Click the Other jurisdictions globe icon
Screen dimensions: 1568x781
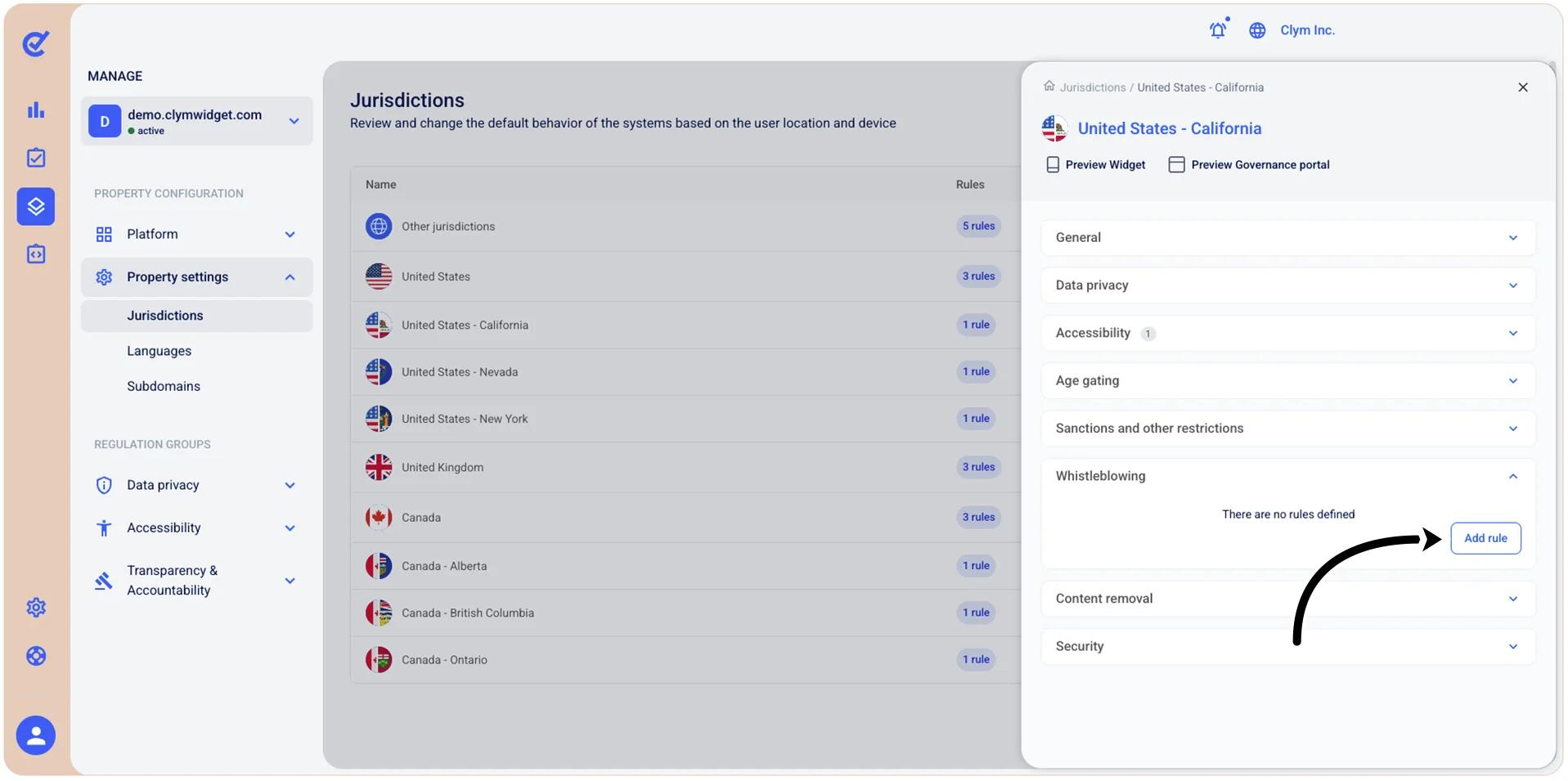tap(379, 226)
